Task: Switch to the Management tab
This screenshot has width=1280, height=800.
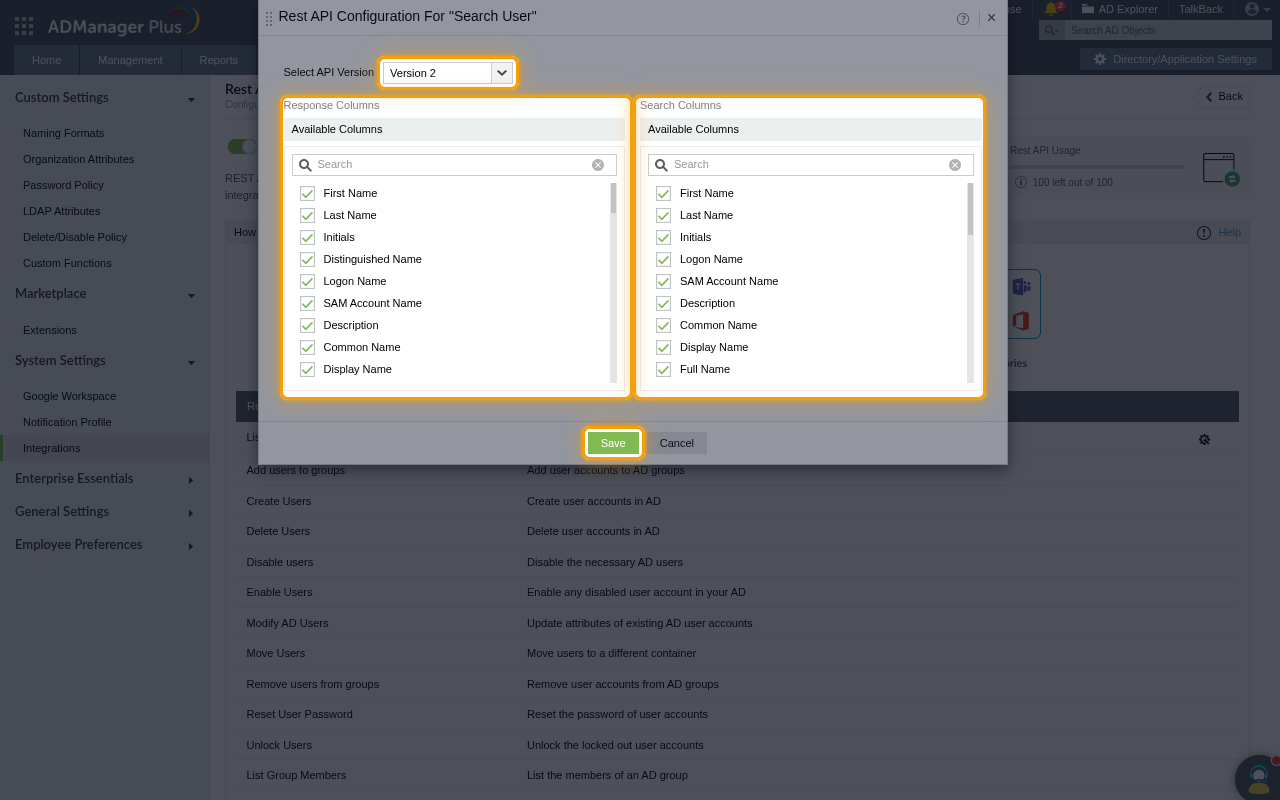Action: tap(130, 60)
